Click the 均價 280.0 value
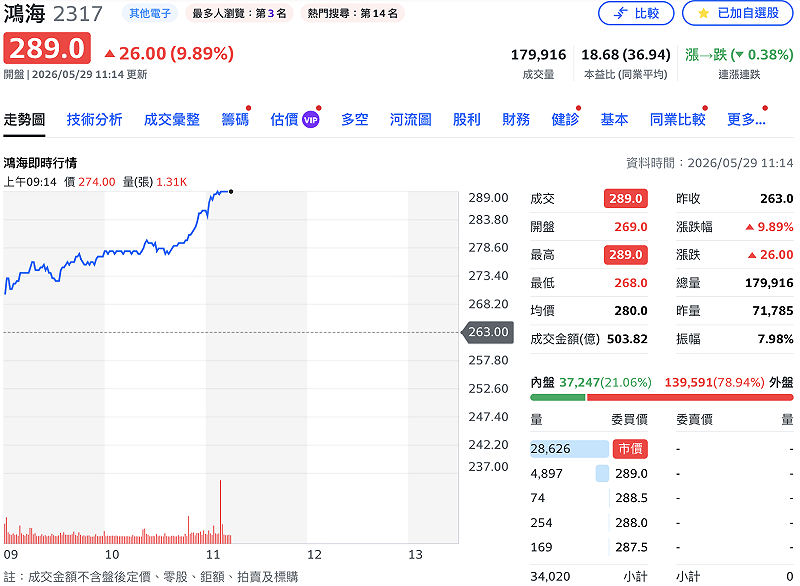This screenshot has width=800, height=586. click(x=631, y=311)
